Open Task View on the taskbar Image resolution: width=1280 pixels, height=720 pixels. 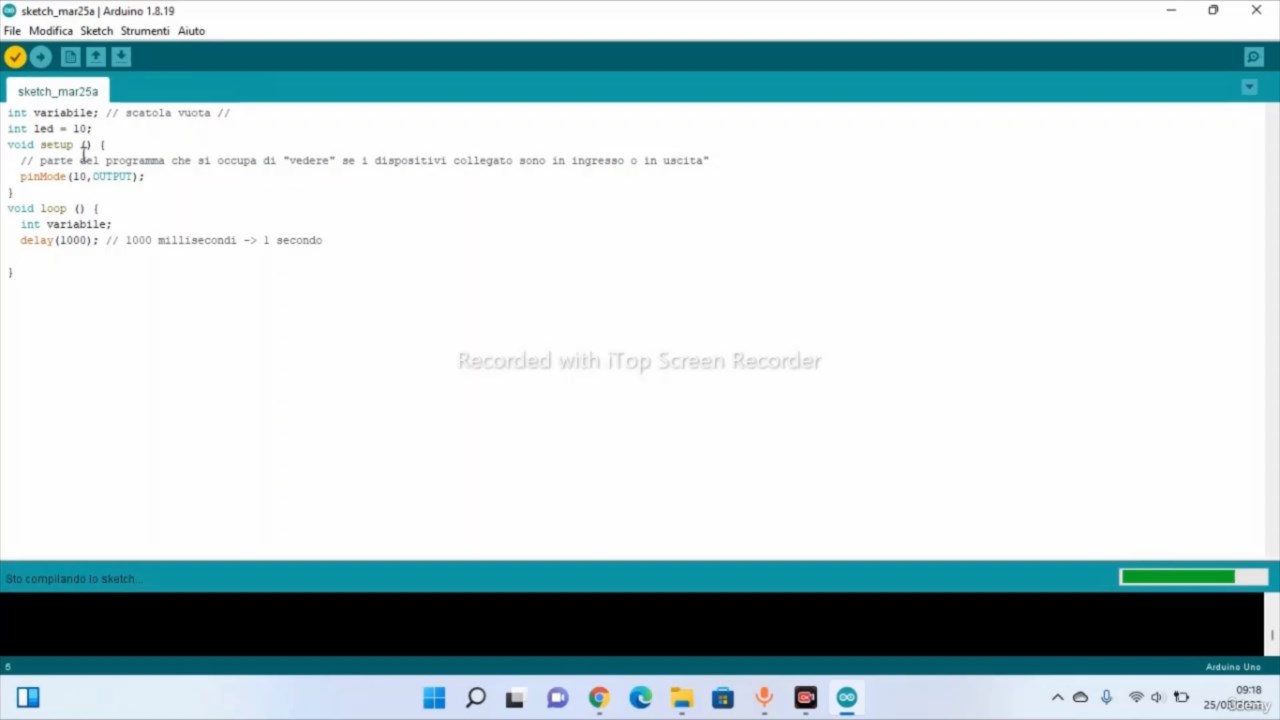click(514, 698)
